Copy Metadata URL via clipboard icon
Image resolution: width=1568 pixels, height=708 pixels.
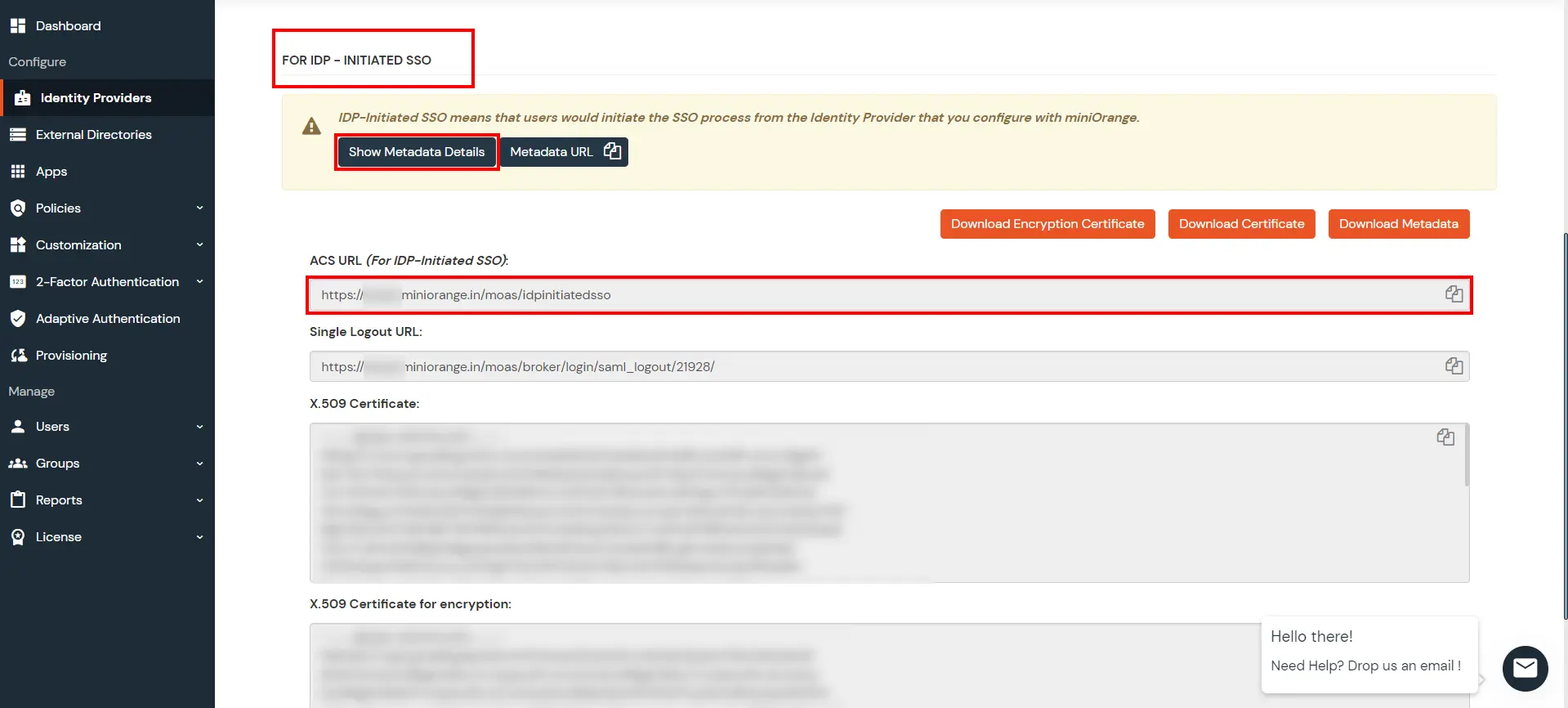[612, 151]
